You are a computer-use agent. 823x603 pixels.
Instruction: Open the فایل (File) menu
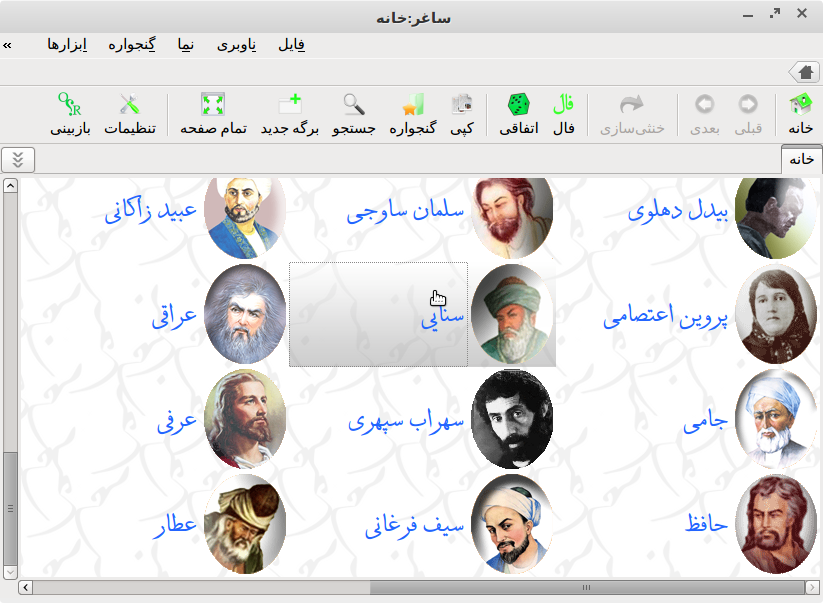(291, 45)
